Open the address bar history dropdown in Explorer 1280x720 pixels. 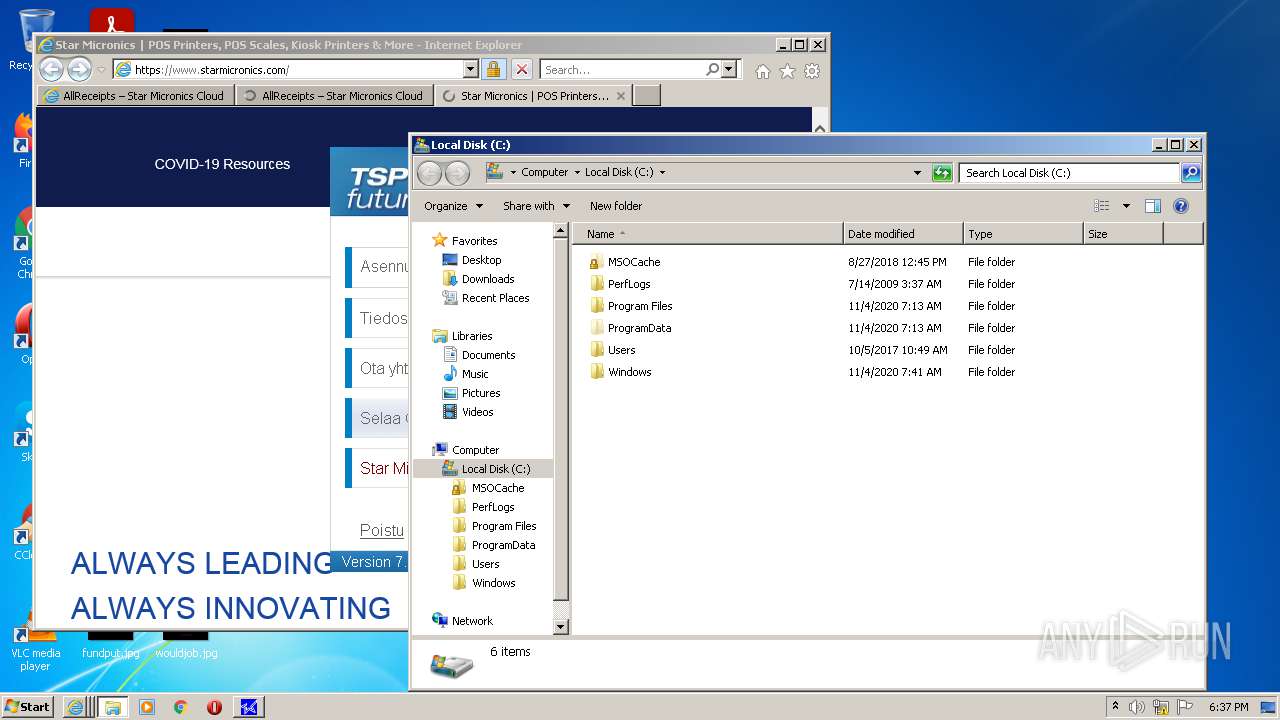[917, 173]
